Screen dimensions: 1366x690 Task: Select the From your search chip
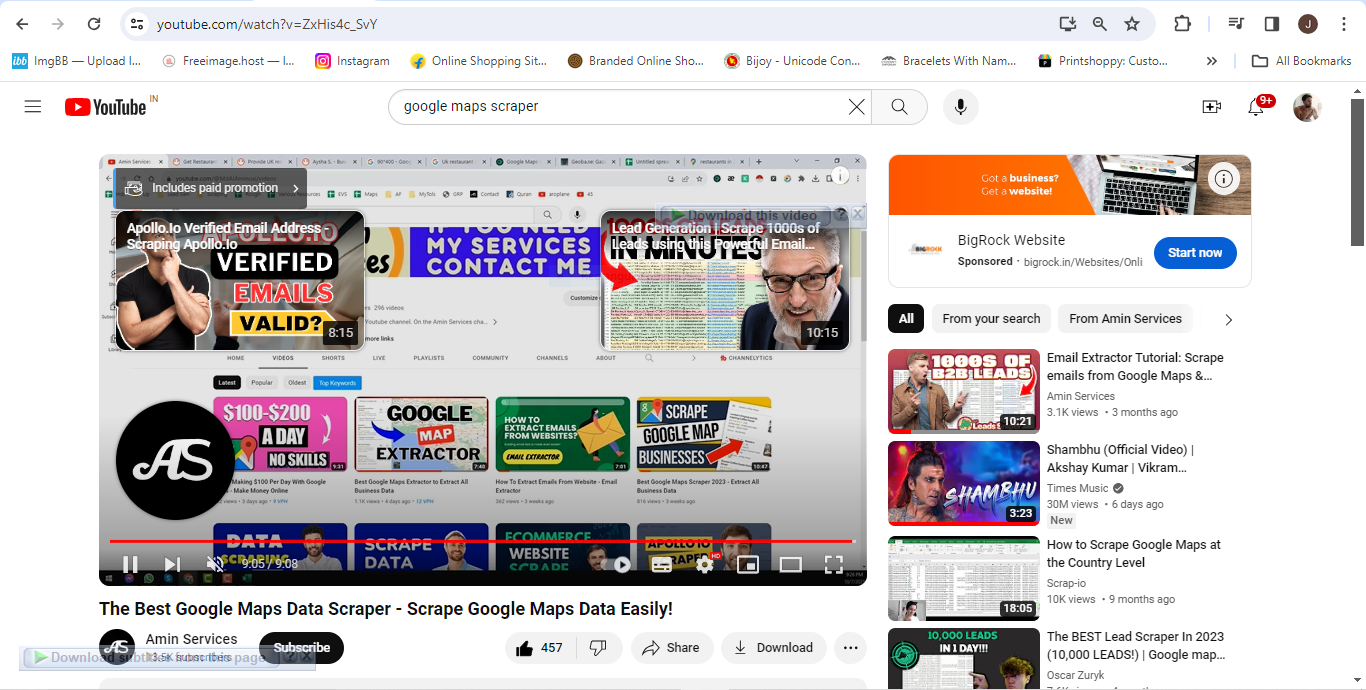pos(991,319)
